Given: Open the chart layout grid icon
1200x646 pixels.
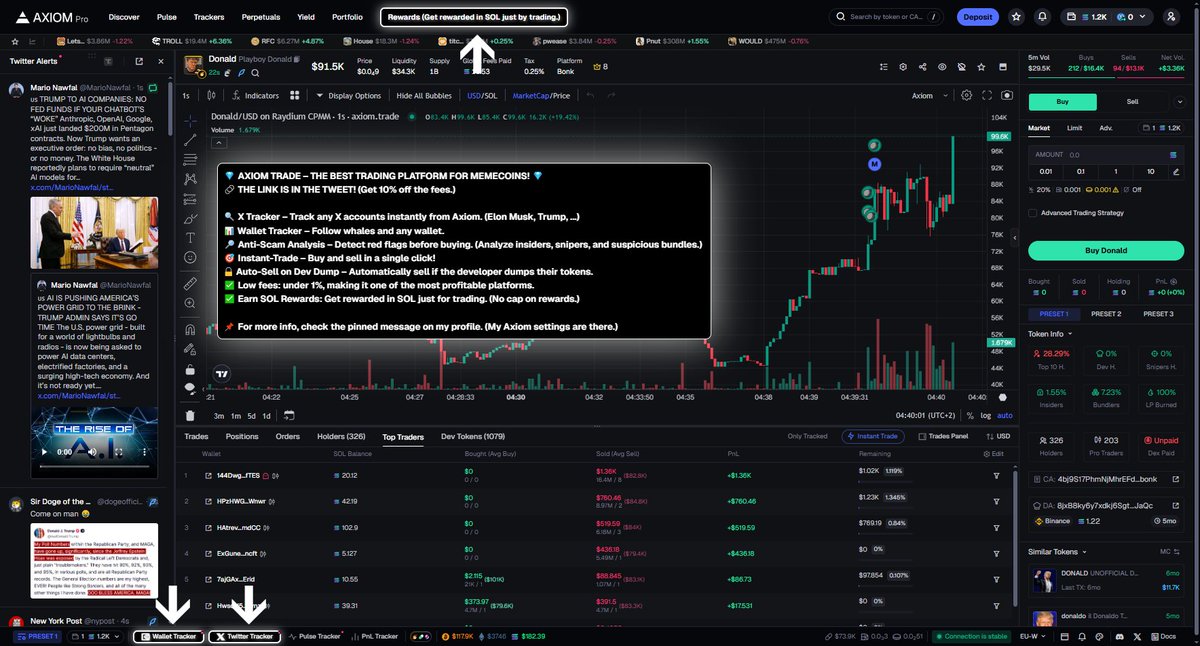Looking at the screenshot, I should (295, 96).
